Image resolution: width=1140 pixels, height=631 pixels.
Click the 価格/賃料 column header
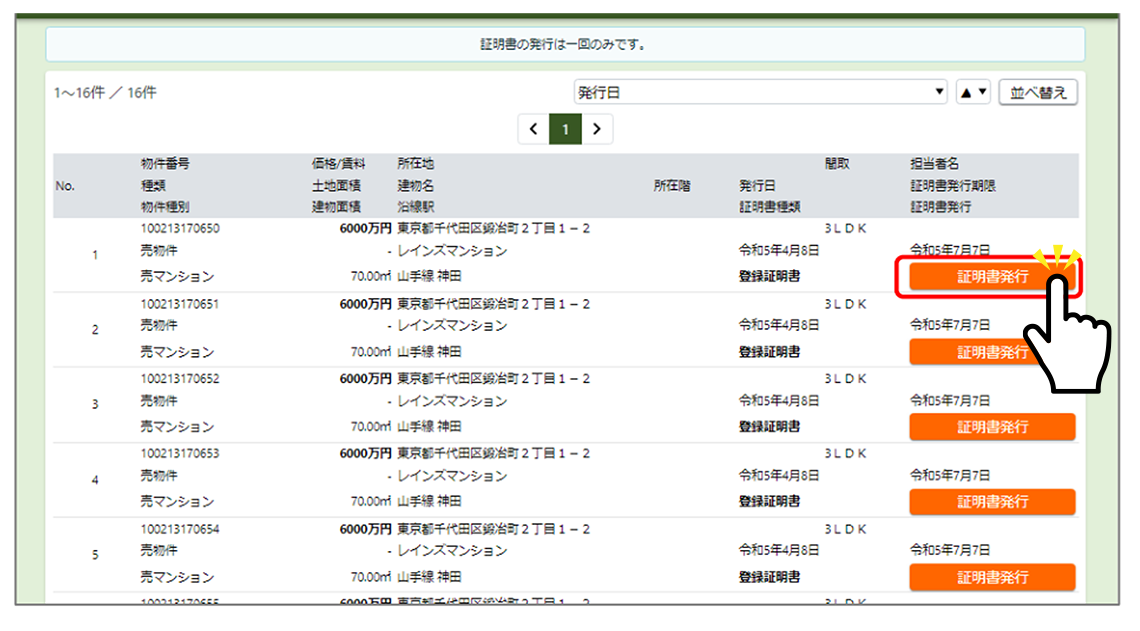pyautogui.click(x=338, y=164)
